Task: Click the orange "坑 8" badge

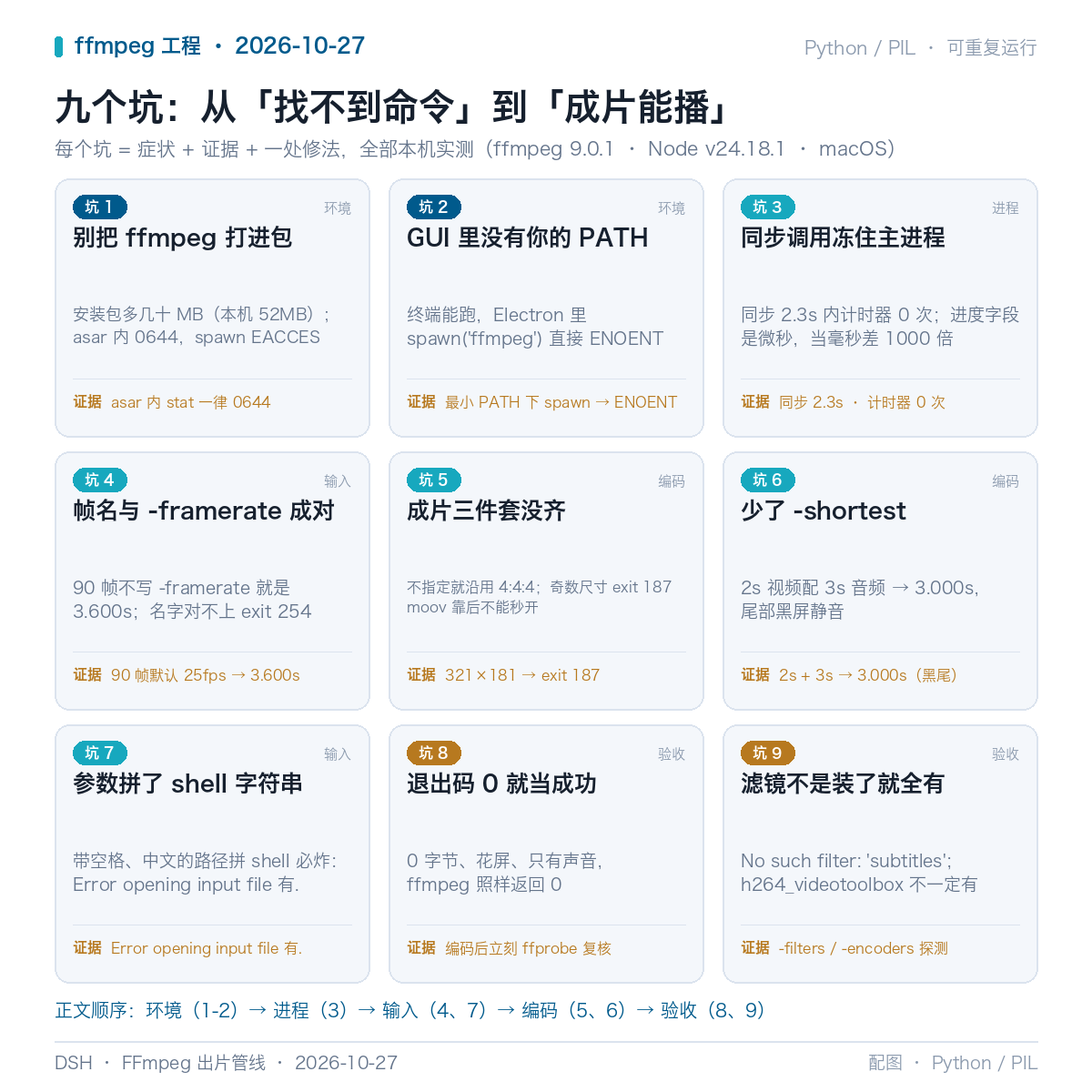Action: [x=434, y=753]
